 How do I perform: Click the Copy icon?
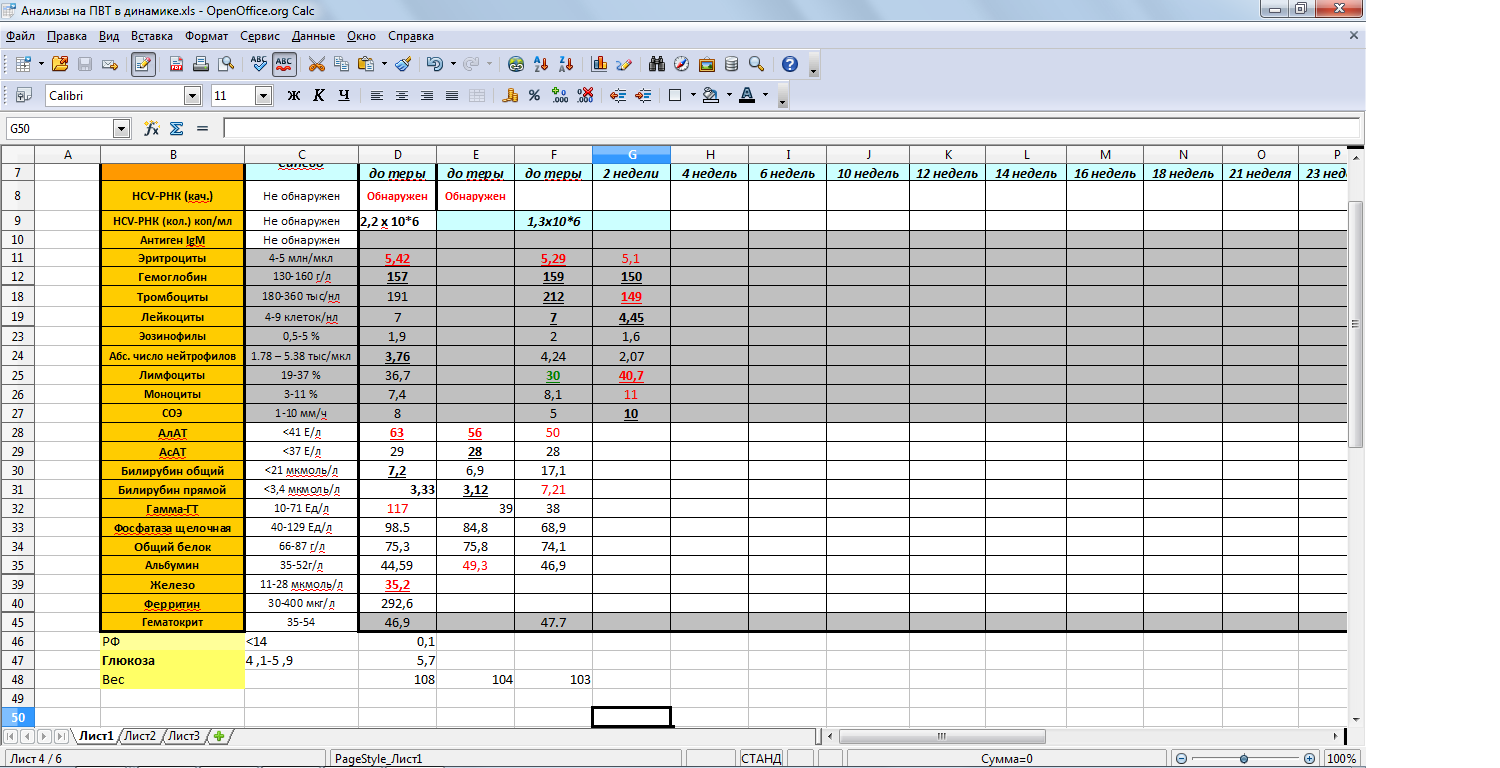point(342,64)
